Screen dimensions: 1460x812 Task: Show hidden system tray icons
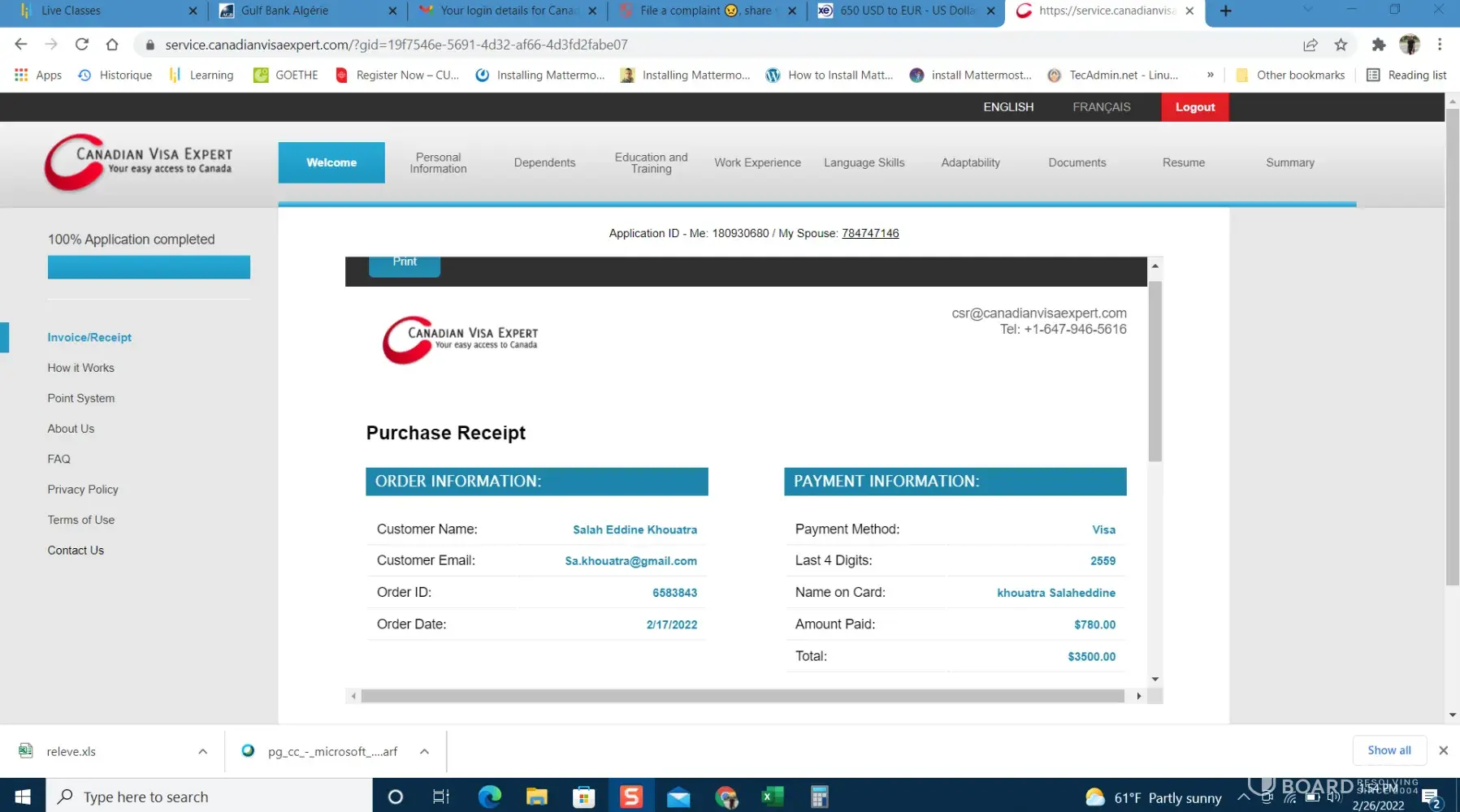1243,797
